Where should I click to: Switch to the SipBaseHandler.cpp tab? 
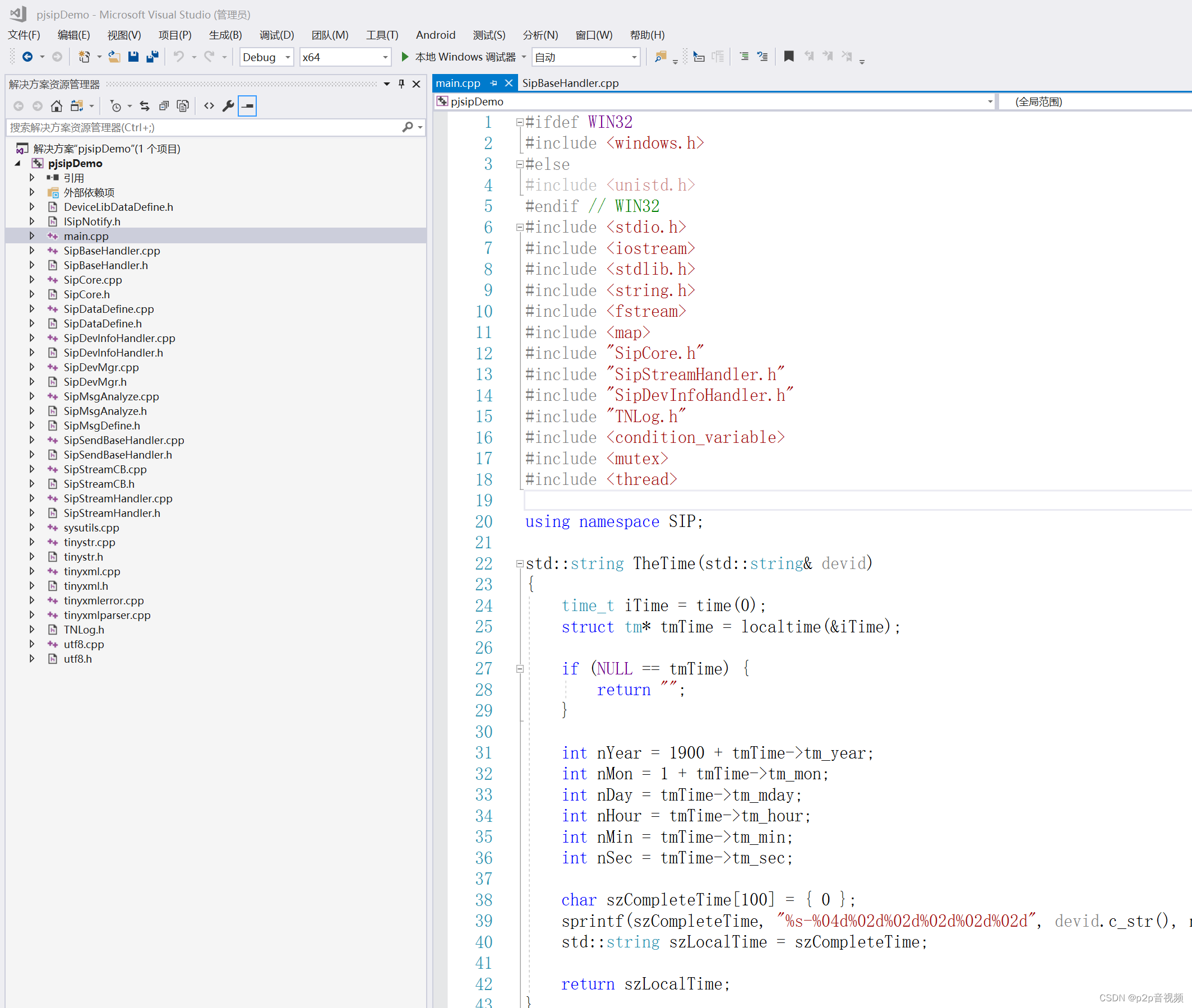tap(570, 83)
